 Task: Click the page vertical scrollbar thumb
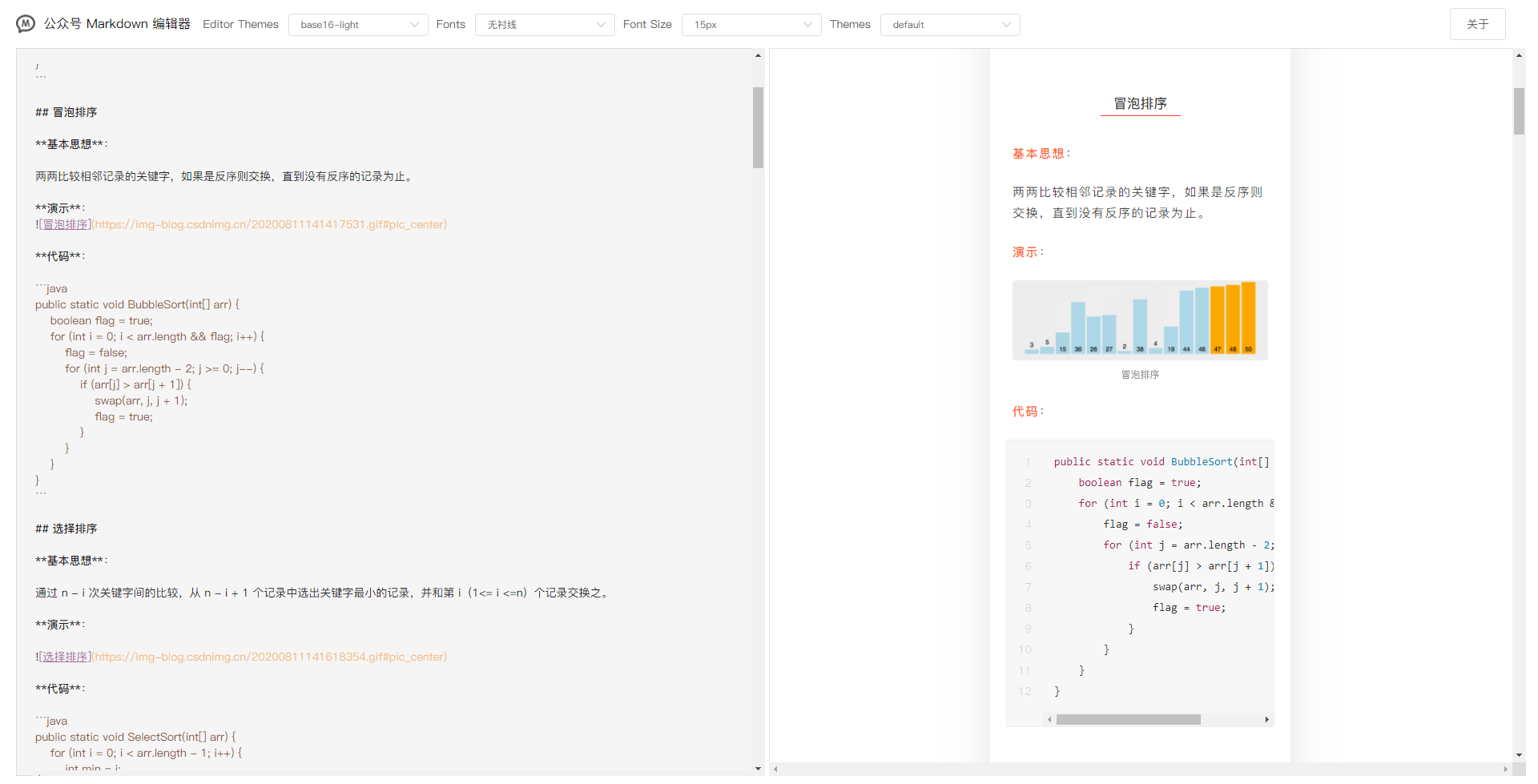click(x=1519, y=111)
